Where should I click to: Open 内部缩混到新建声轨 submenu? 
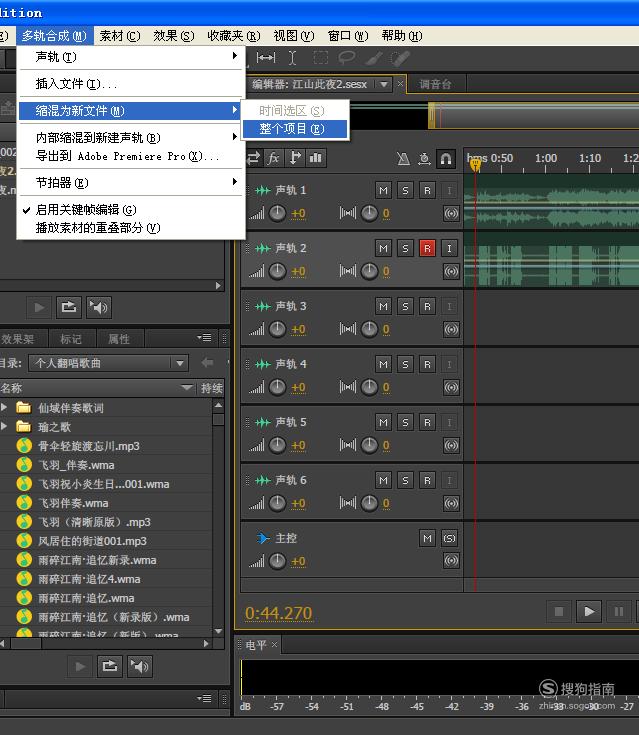click(x=131, y=138)
